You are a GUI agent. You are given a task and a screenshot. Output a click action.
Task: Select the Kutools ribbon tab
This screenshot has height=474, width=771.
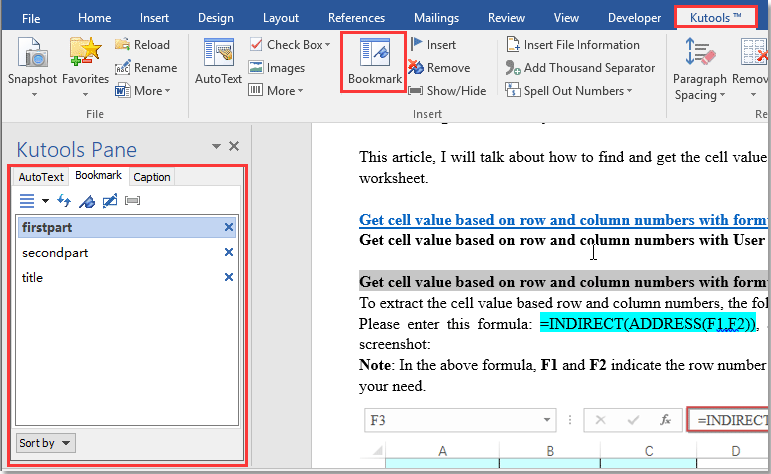pyautogui.click(x=715, y=18)
